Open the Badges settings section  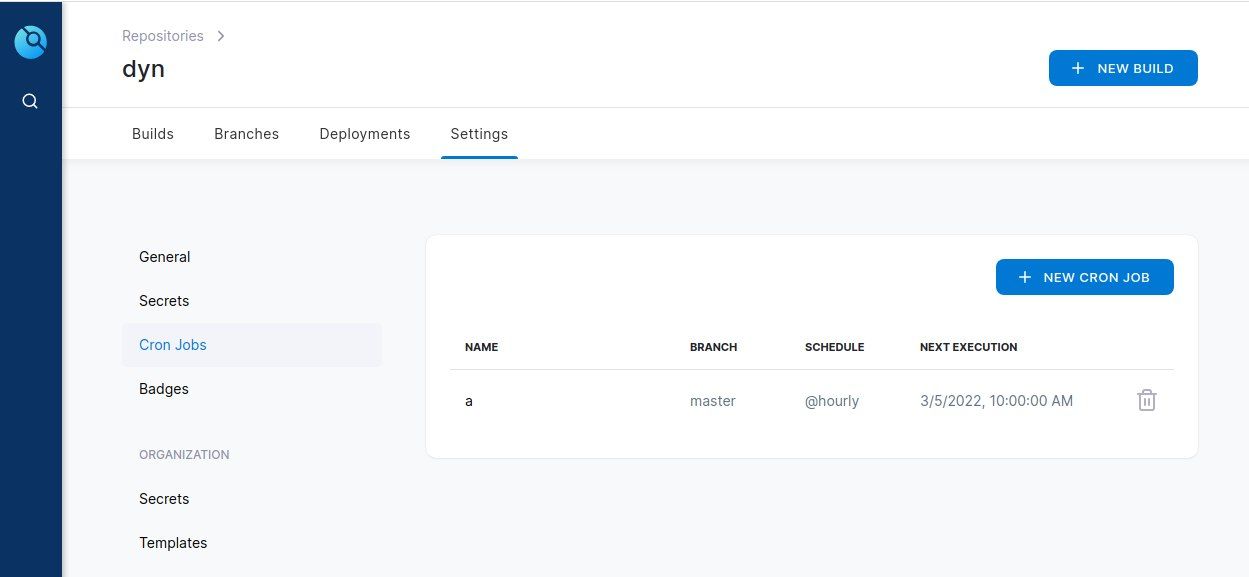point(164,389)
